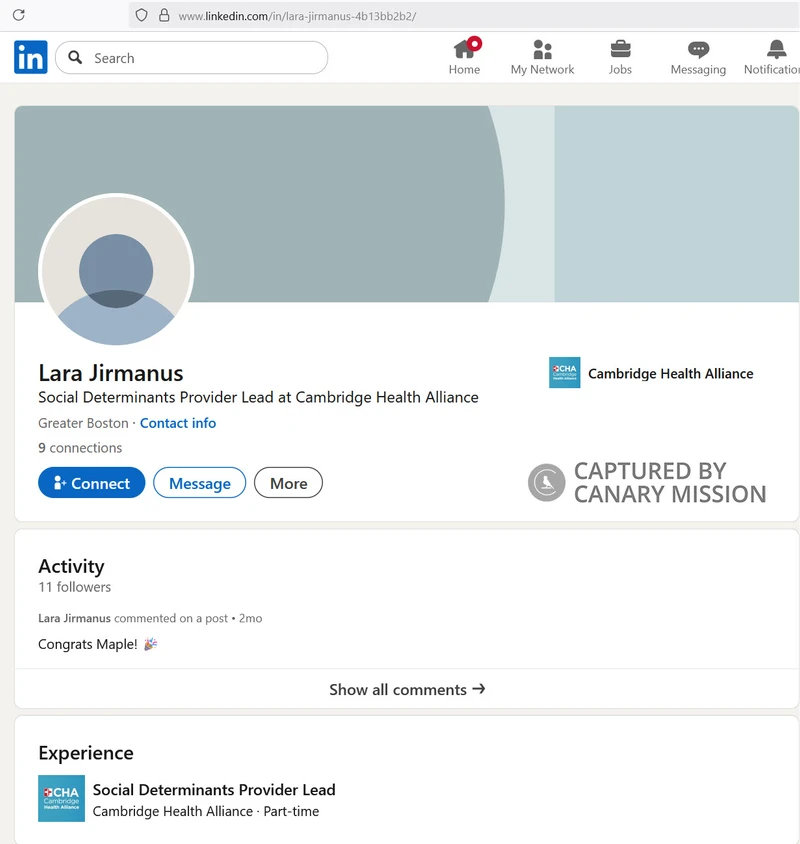800x844 pixels.
Task: Select the LinkedIn URL in address bar
Action: coord(297,16)
